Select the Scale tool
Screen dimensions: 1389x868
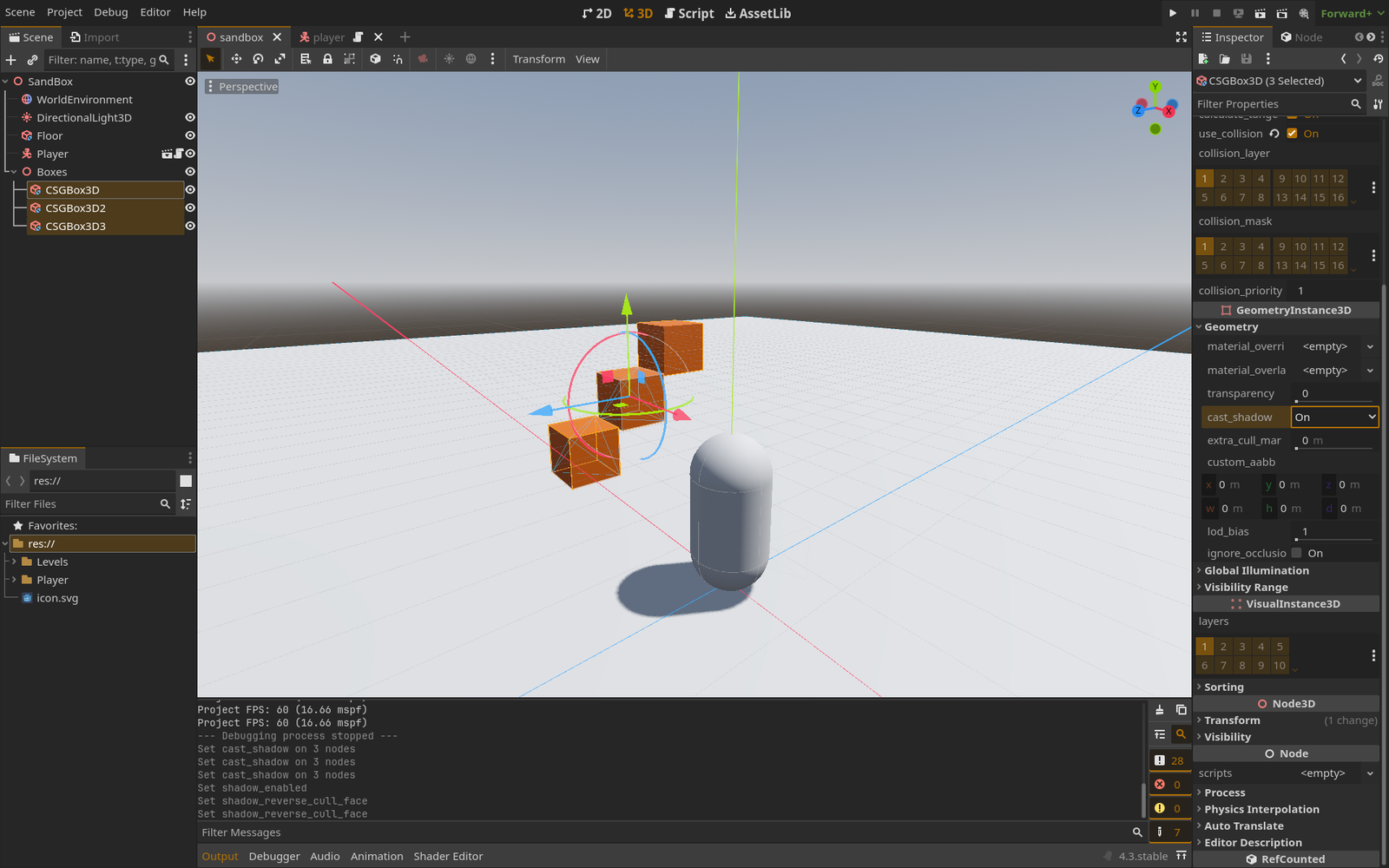click(280, 59)
